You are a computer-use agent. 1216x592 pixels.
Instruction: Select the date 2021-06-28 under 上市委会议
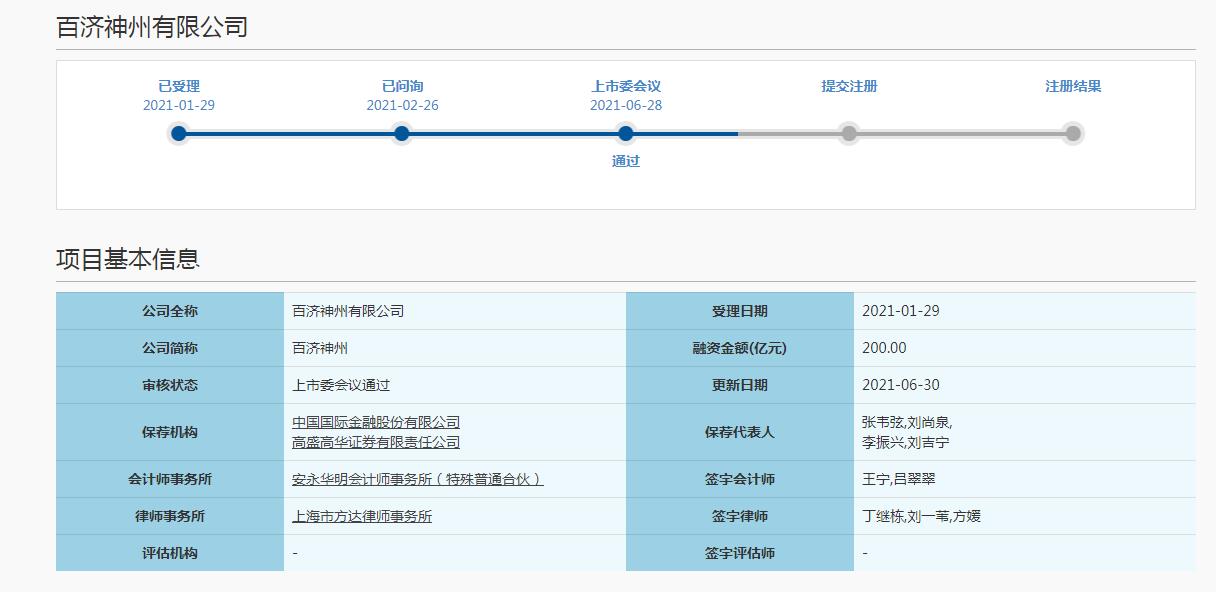(x=626, y=105)
